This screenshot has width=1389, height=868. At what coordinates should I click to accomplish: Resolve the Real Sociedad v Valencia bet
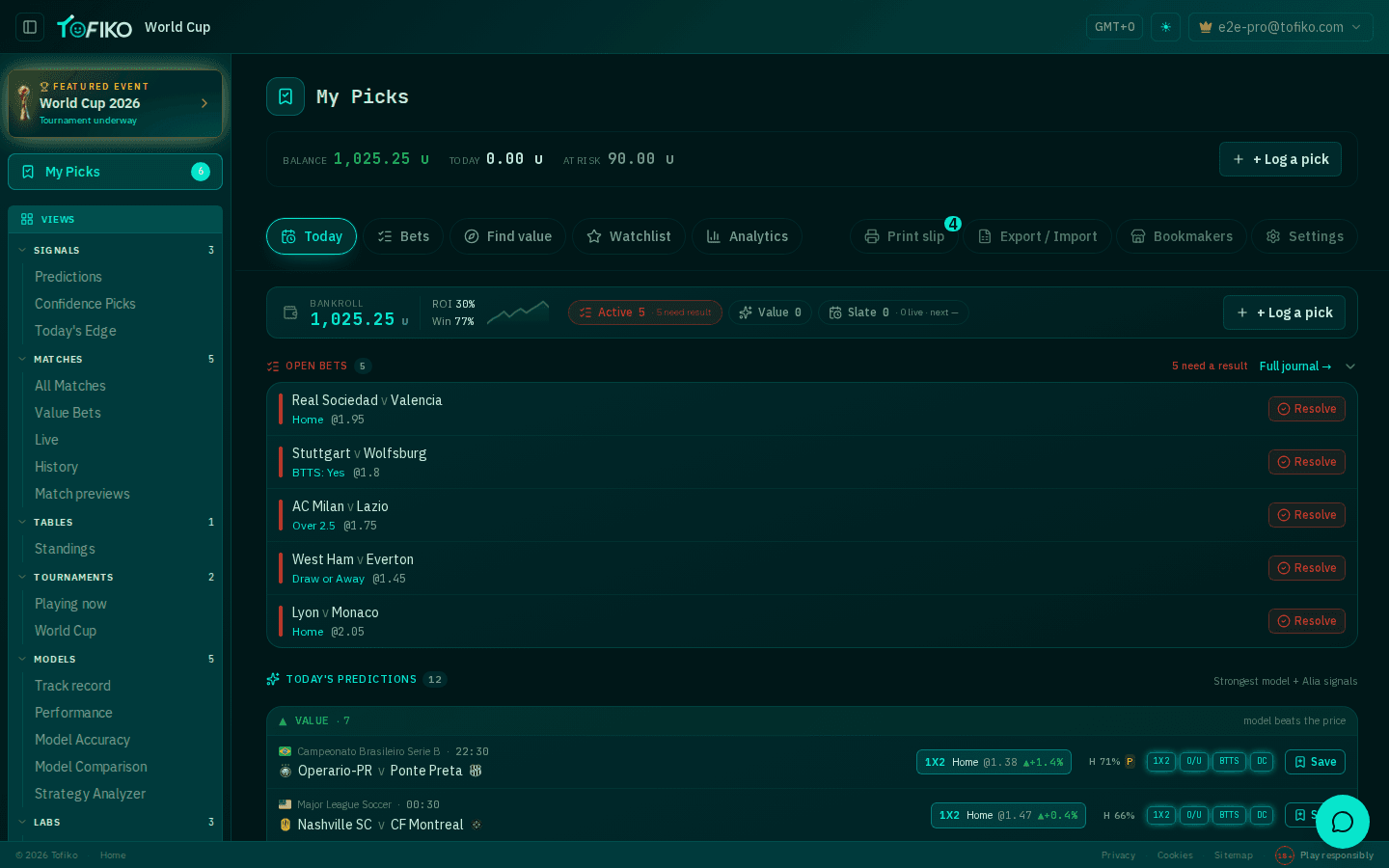(x=1306, y=409)
